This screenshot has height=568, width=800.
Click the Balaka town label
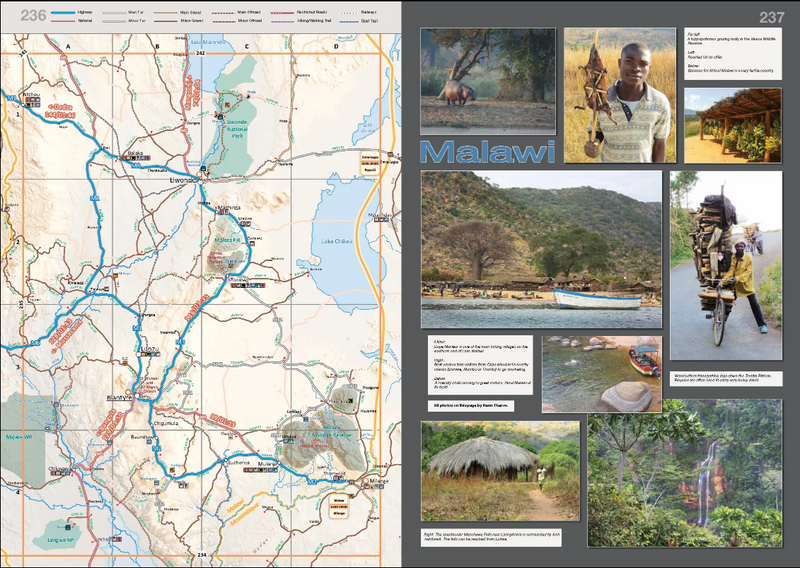135,153
